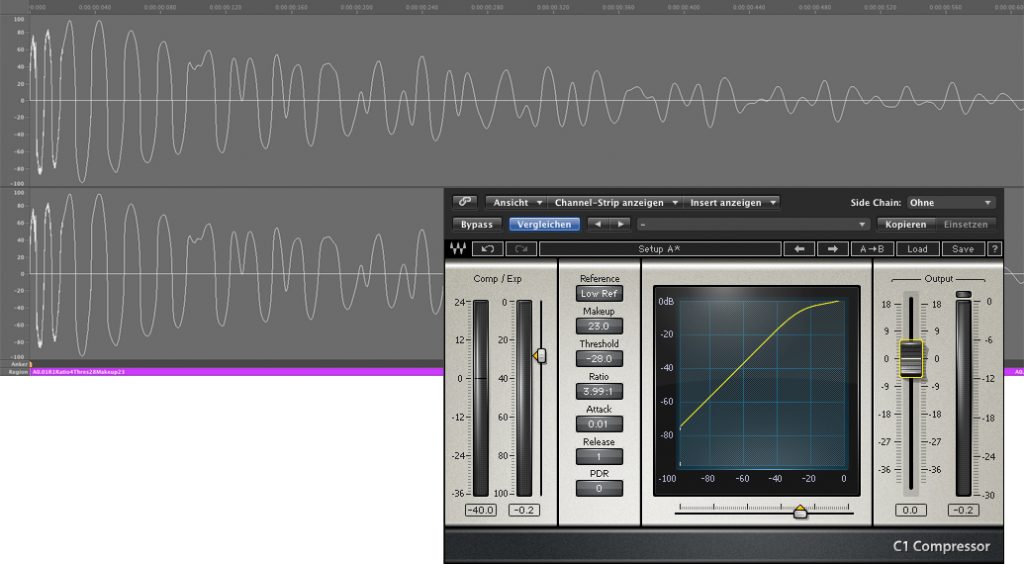Click the C1 Compressor title text
The image size is (1024, 564).
coord(941,546)
